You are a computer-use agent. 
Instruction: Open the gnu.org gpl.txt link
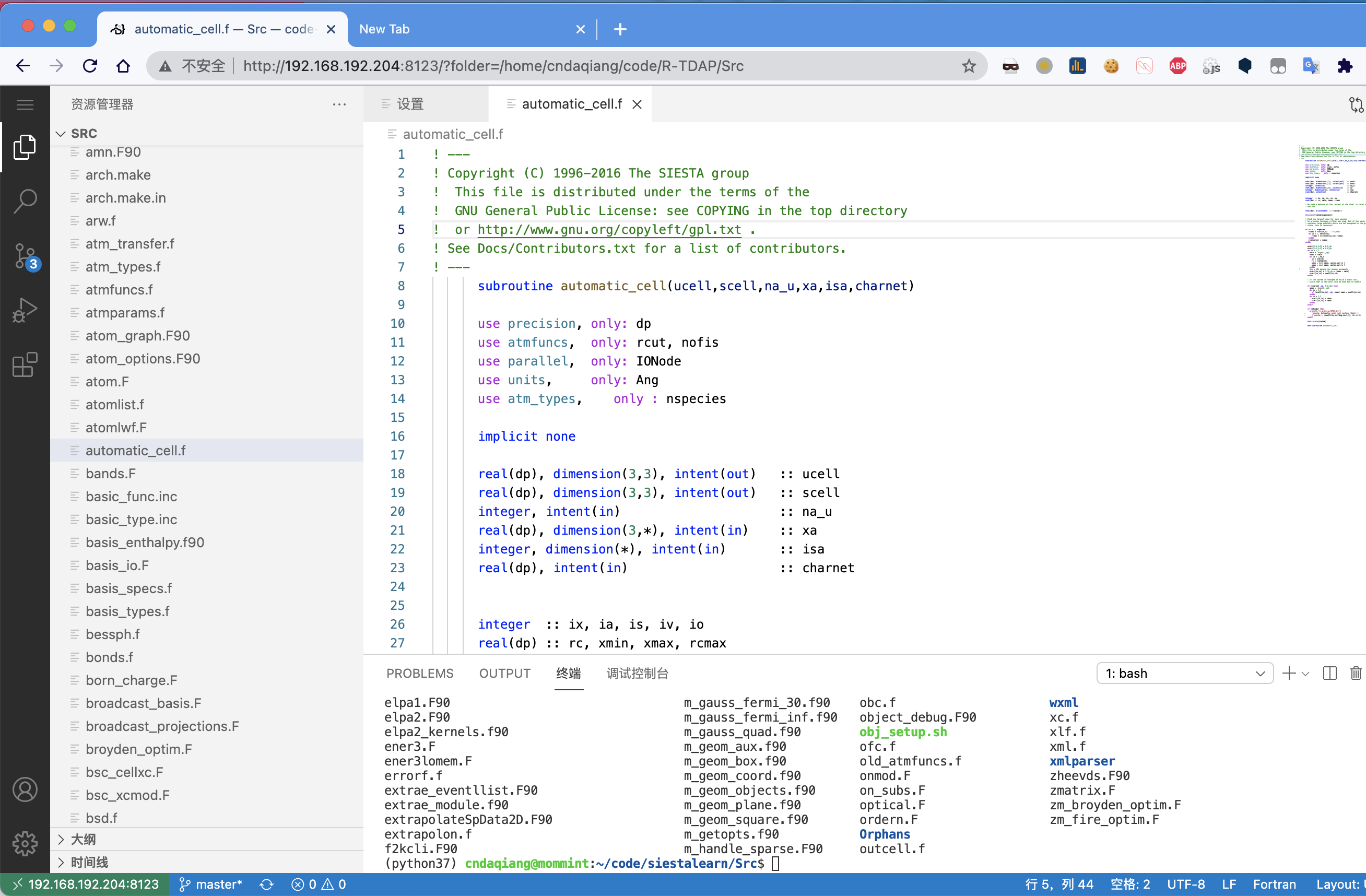(609, 230)
